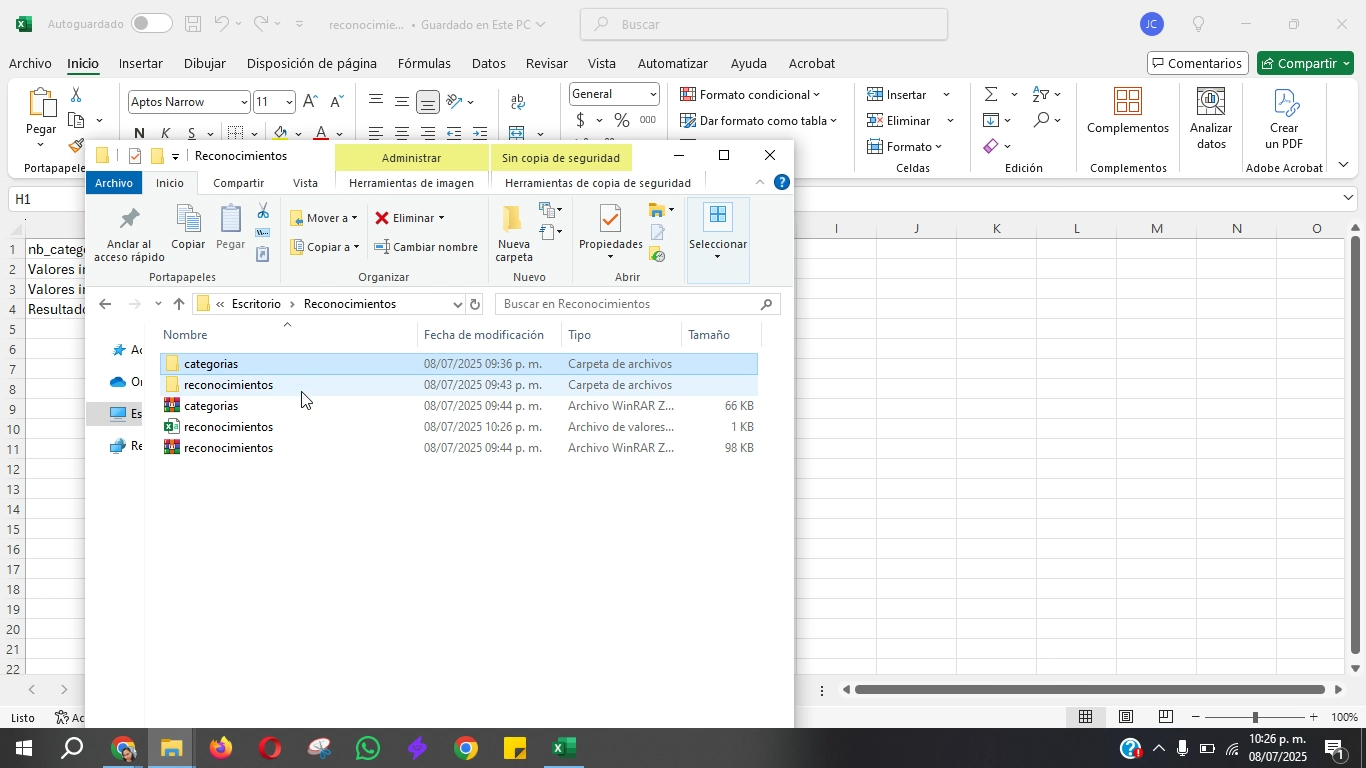Click Escritorio in Explorer breadcrumb

[x=256, y=304]
